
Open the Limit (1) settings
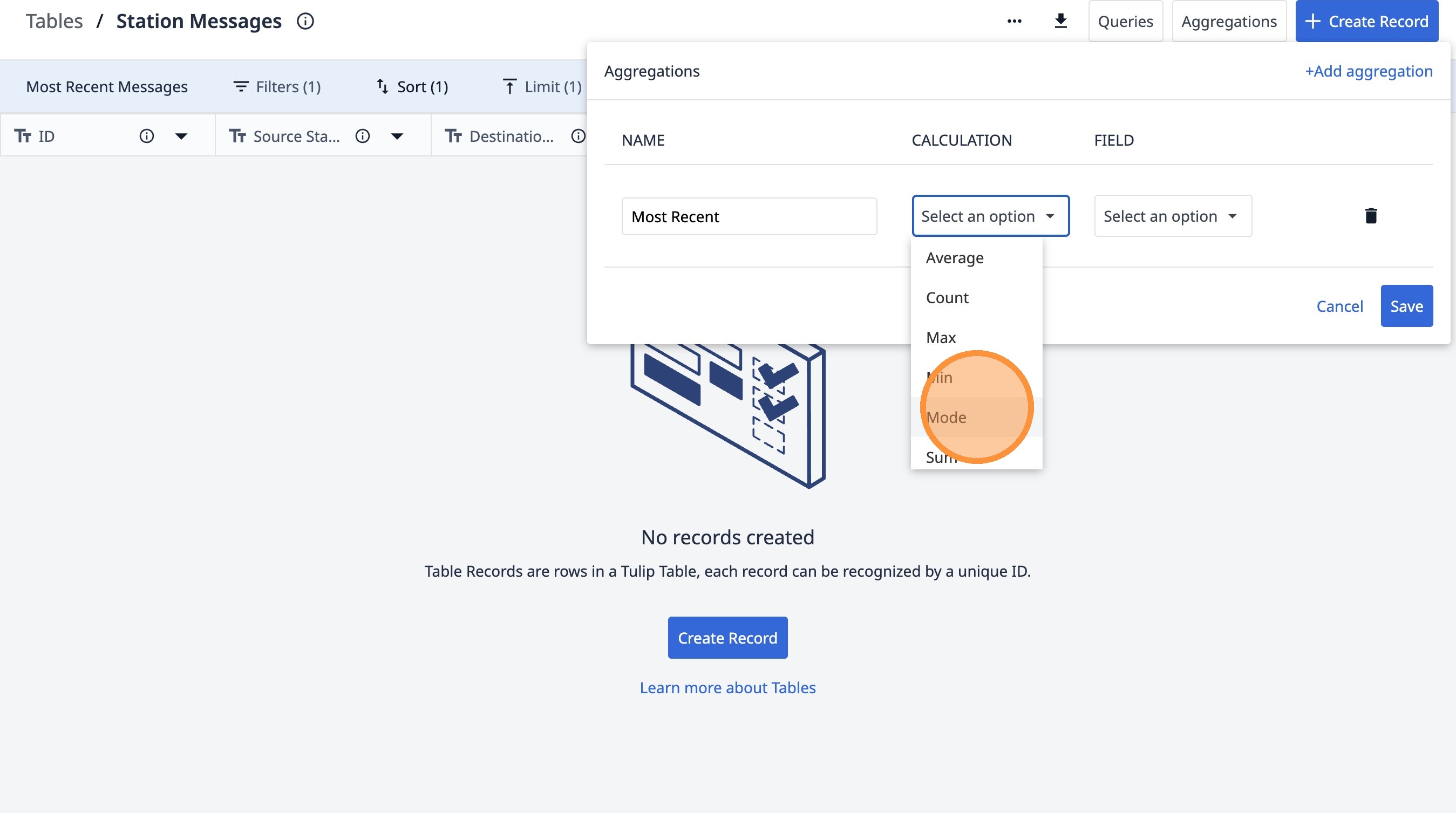542,87
